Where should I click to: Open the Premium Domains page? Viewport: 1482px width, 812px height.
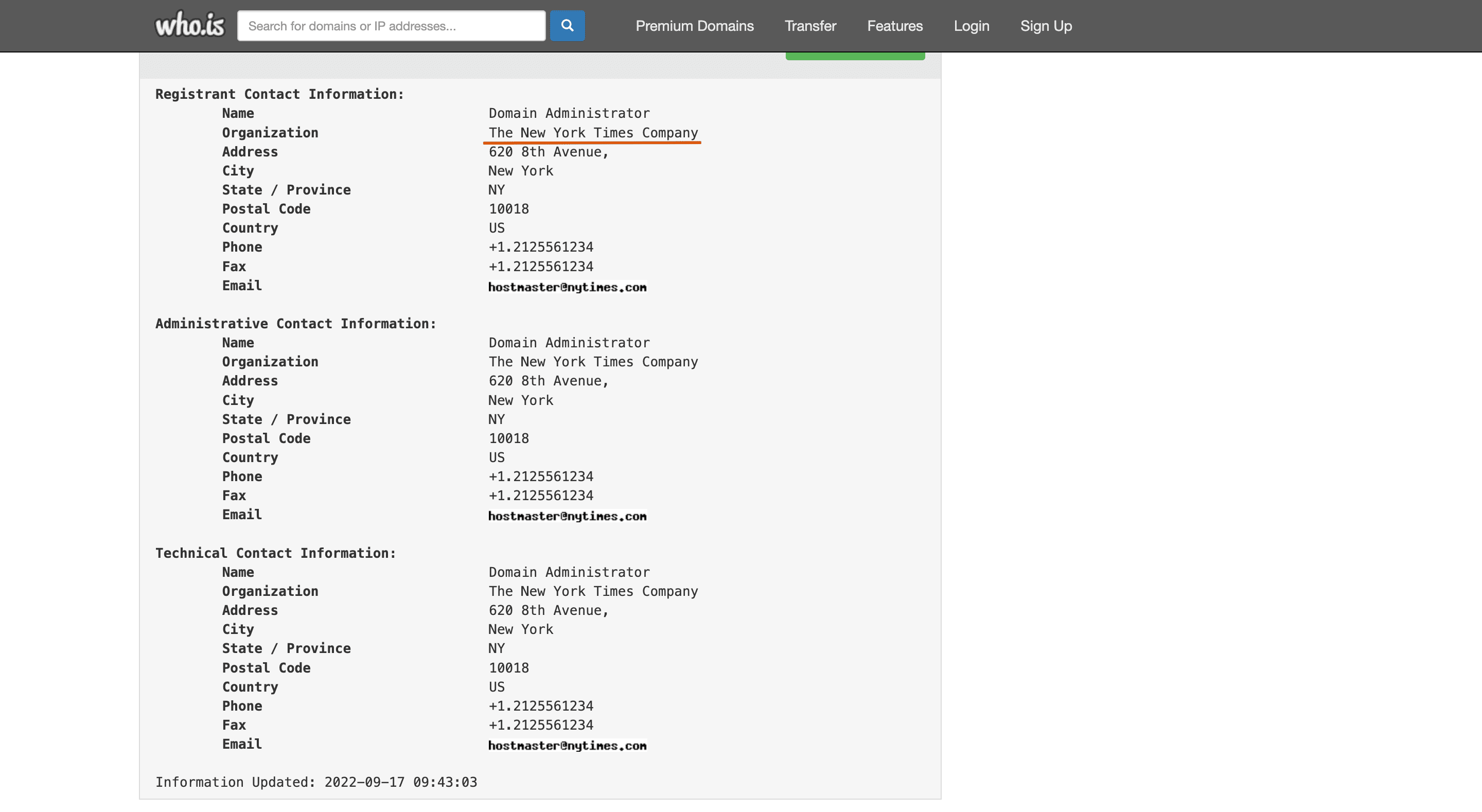694,25
